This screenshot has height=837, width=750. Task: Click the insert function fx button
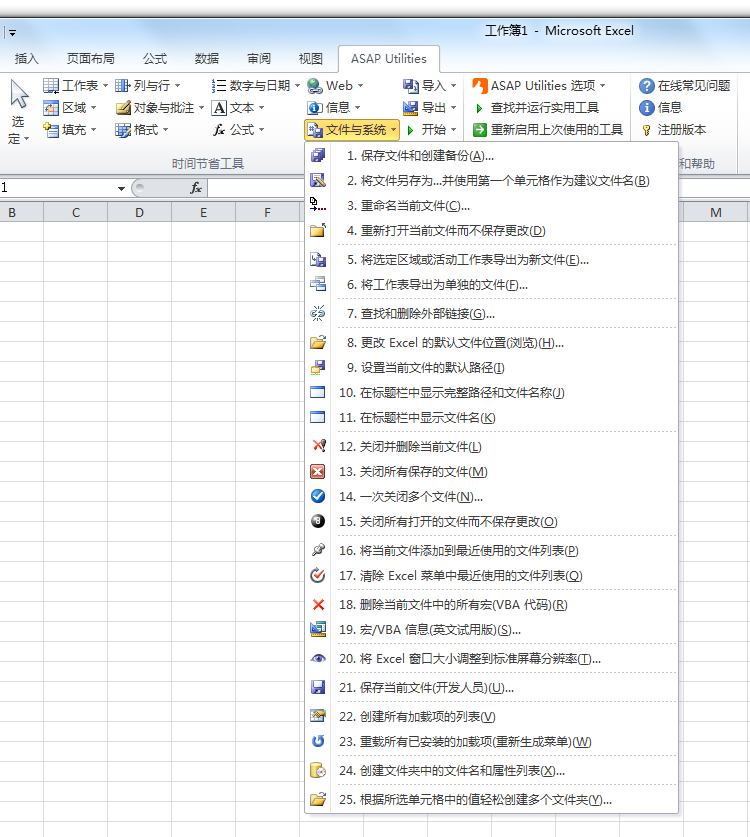(x=196, y=188)
